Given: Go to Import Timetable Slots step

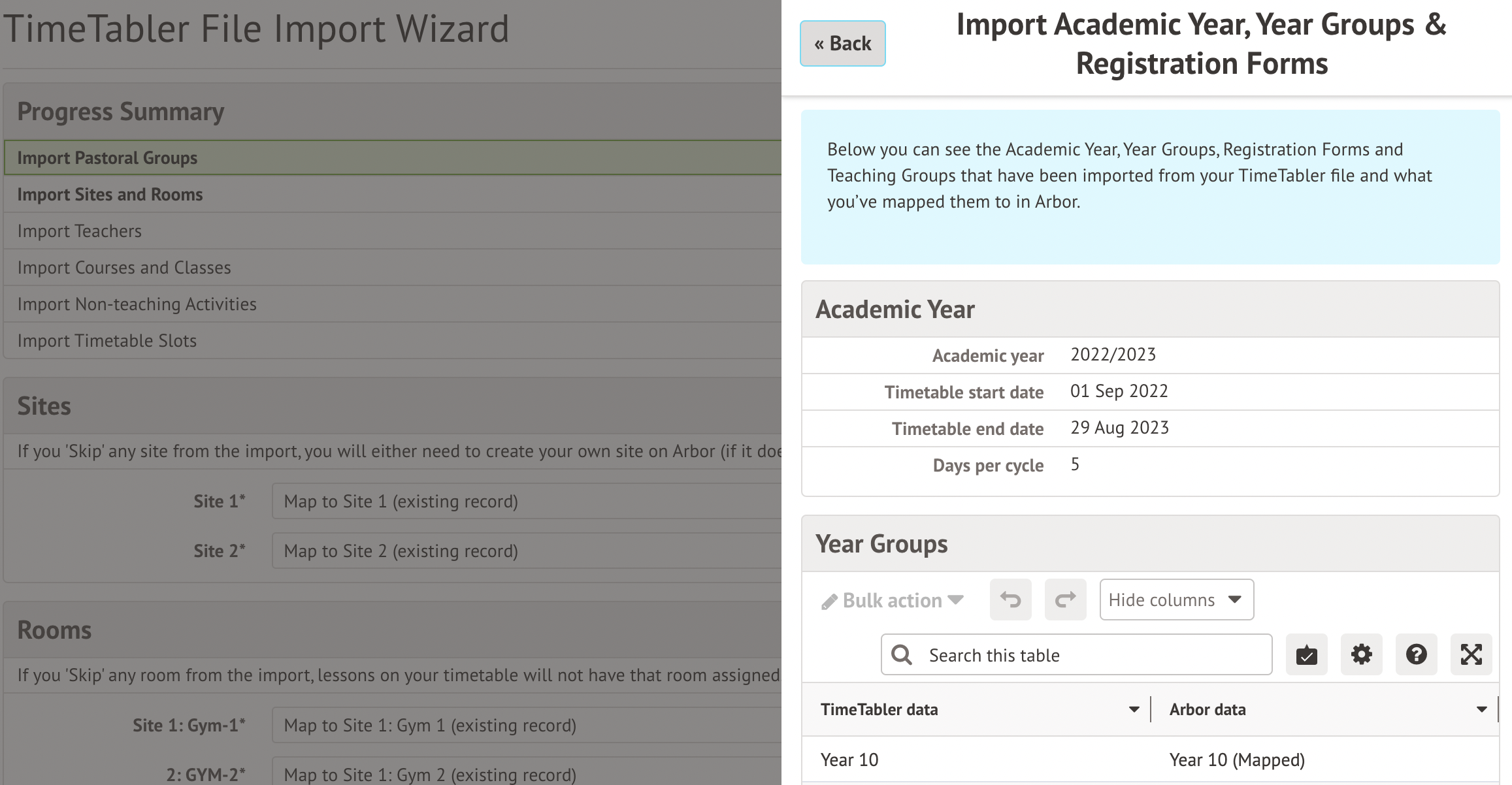Looking at the screenshot, I should click(107, 341).
